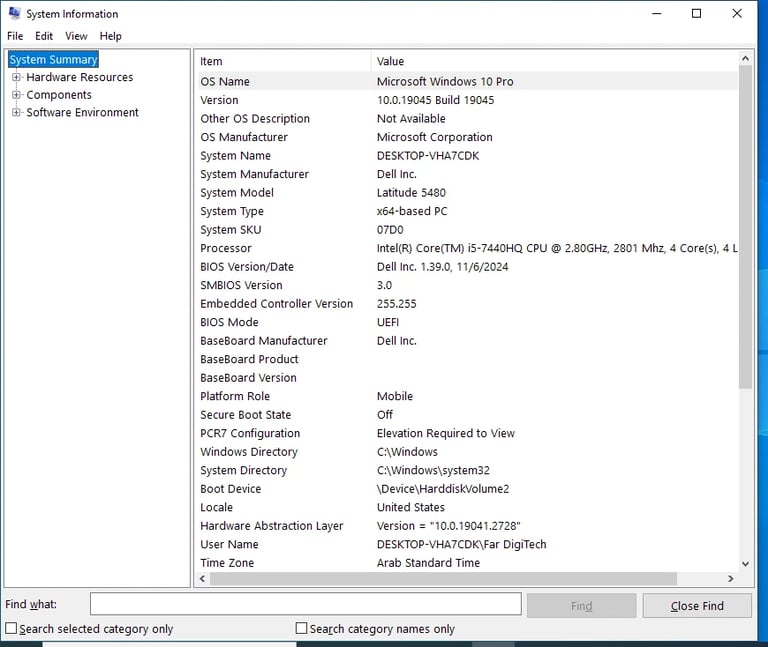Click the Dell Inc. 1.39.0 BIOS value
The height and width of the screenshot is (647, 768).
click(443, 267)
